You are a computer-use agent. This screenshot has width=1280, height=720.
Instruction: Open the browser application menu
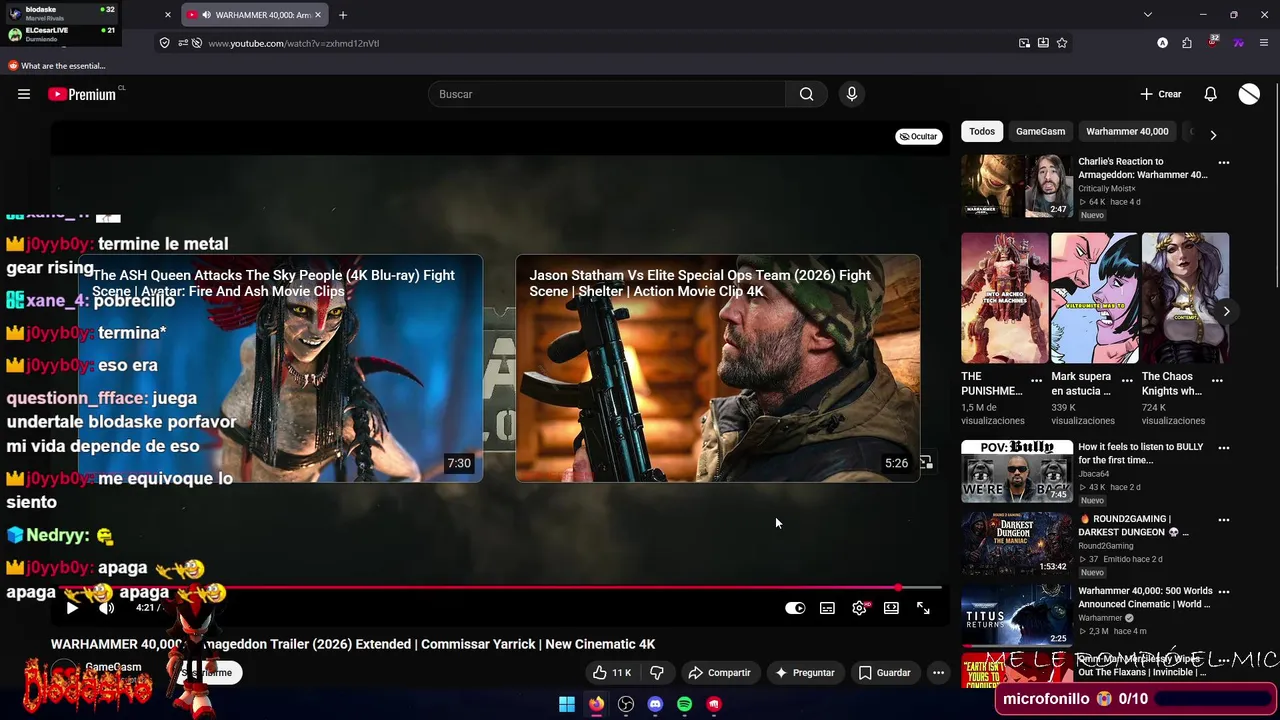[1264, 43]
